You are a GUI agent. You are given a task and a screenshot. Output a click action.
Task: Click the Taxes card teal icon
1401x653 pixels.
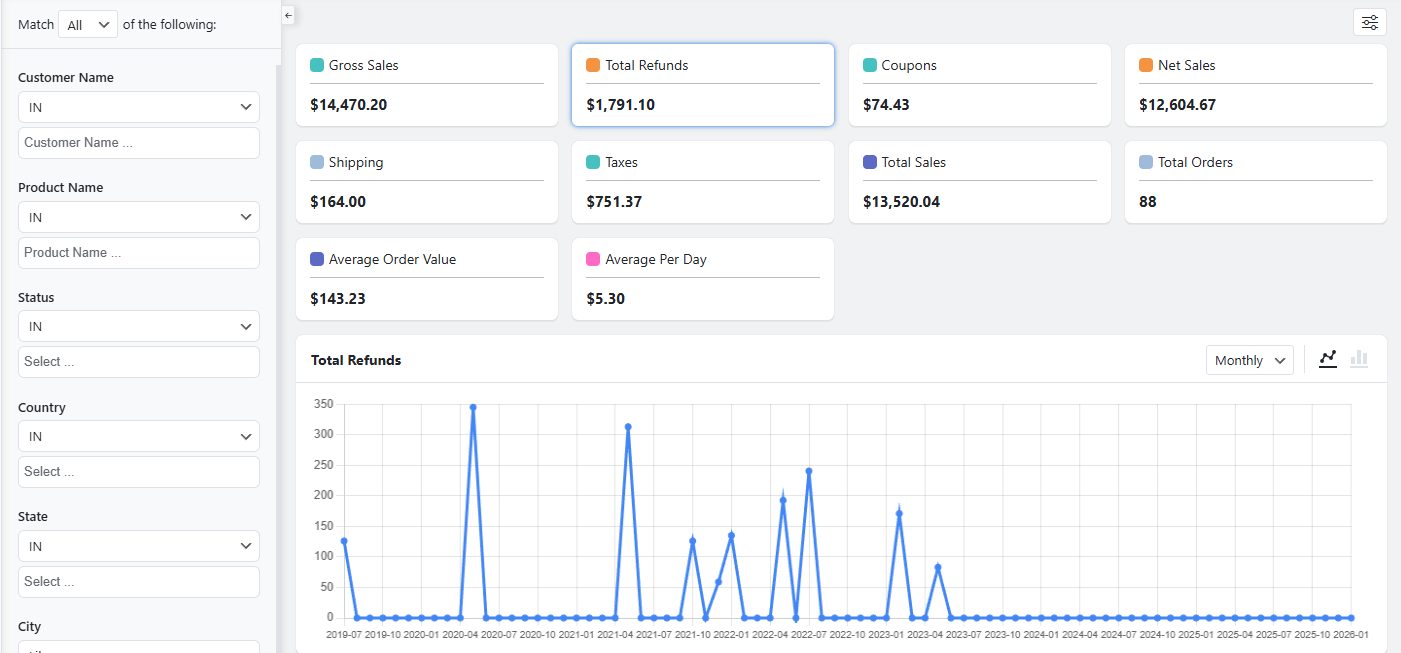pyautogui.click(x=593, y=162)
